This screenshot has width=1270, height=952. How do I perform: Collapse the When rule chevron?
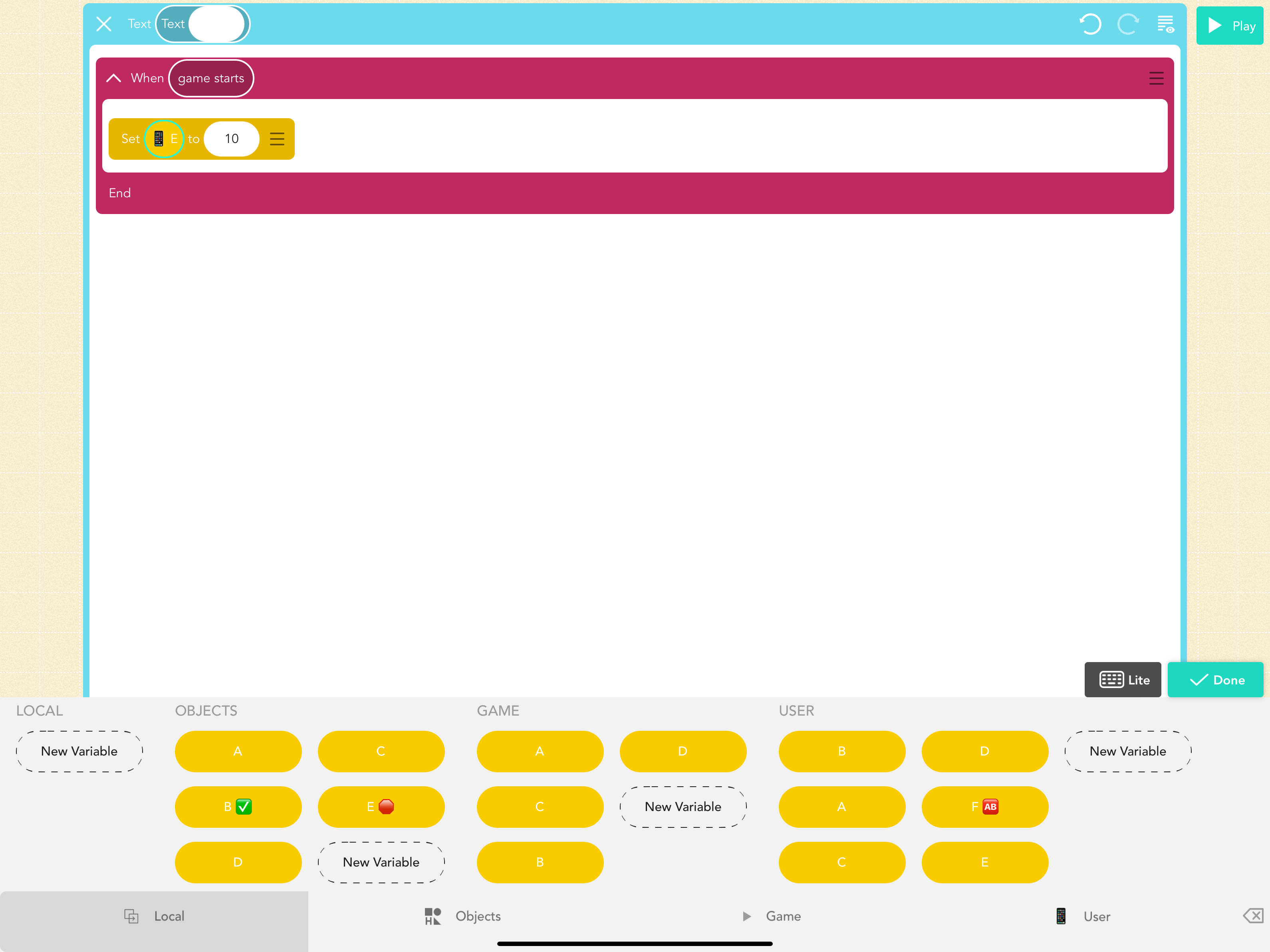114,79
